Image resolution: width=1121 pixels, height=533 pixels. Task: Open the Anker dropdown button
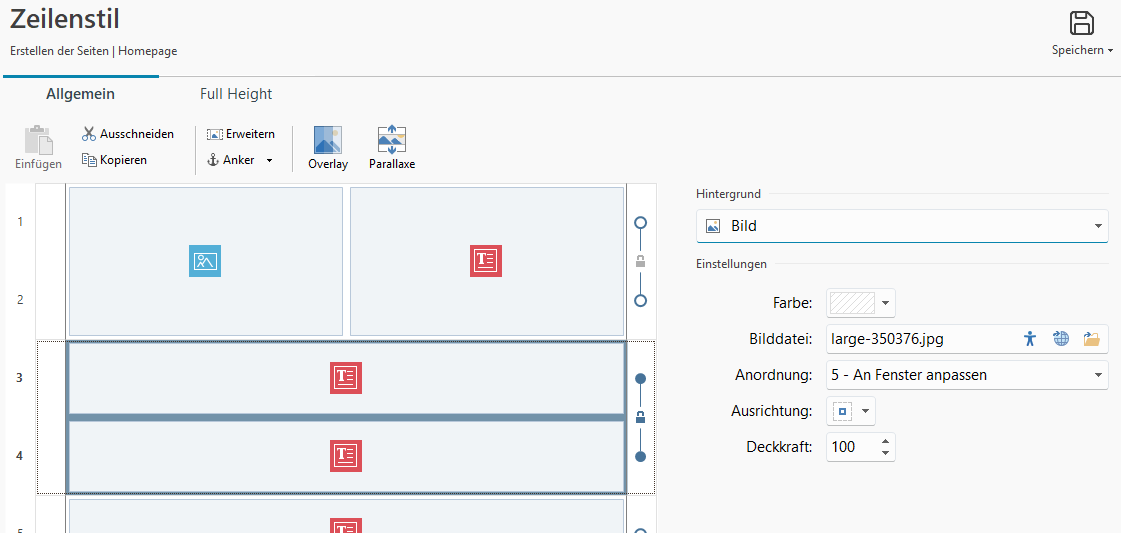[x=240, y=160]
